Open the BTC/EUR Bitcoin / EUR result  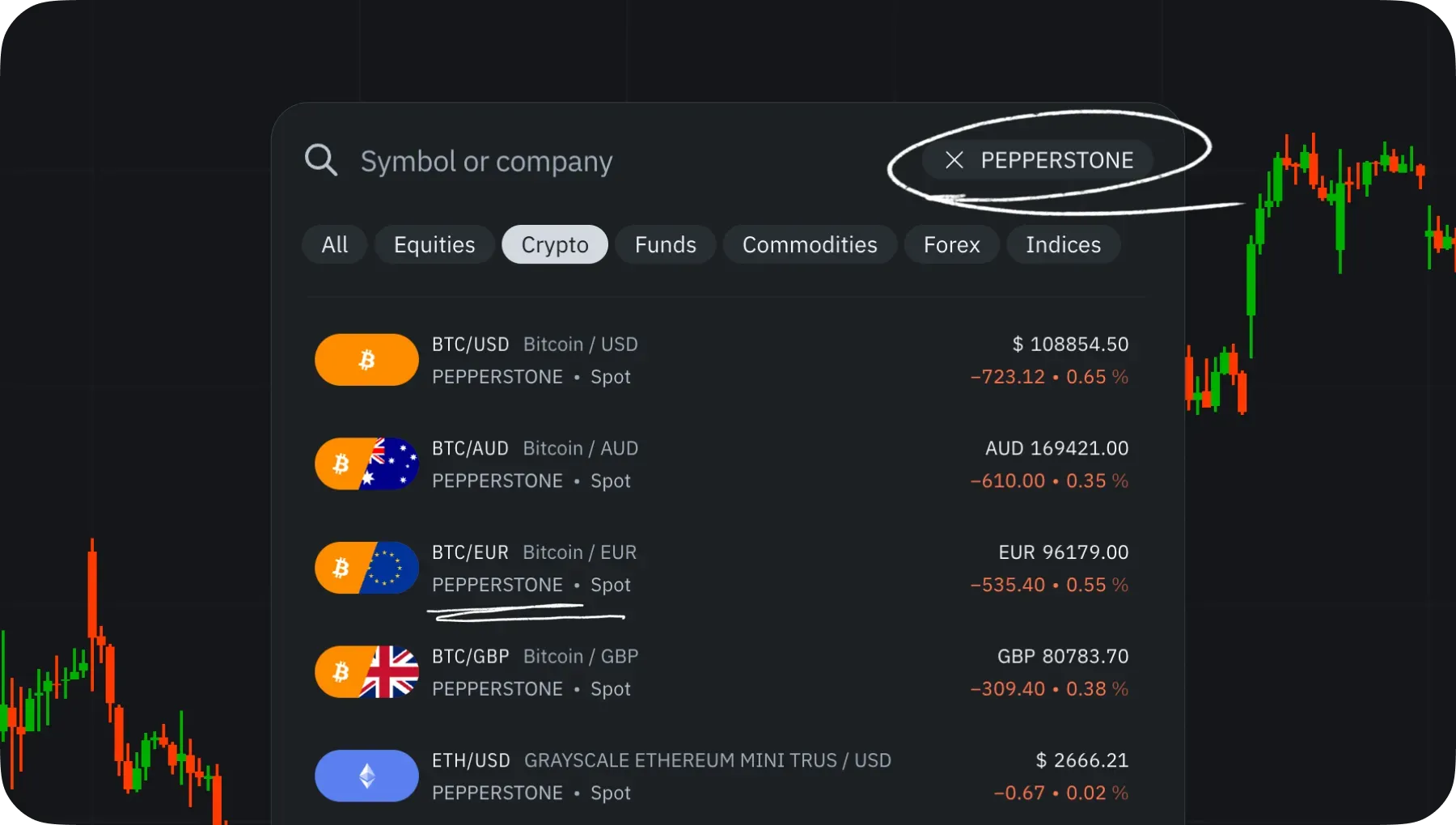[x=722, y=568]
